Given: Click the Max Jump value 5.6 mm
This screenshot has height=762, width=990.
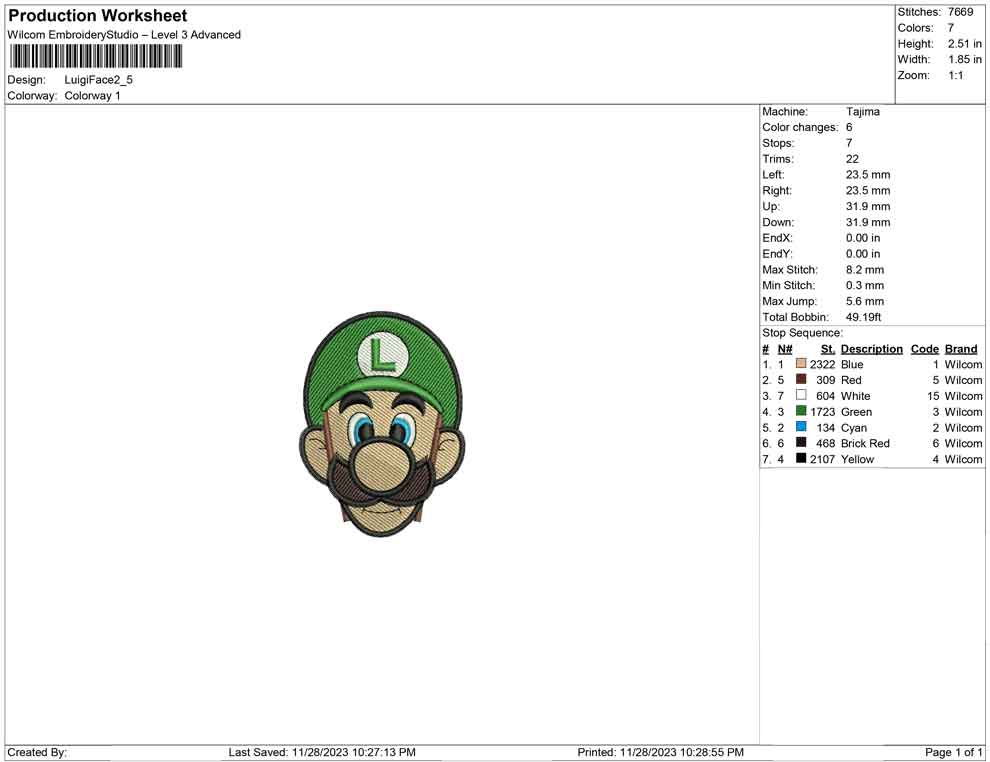Looking at the screenshot, I should [865, 301].
